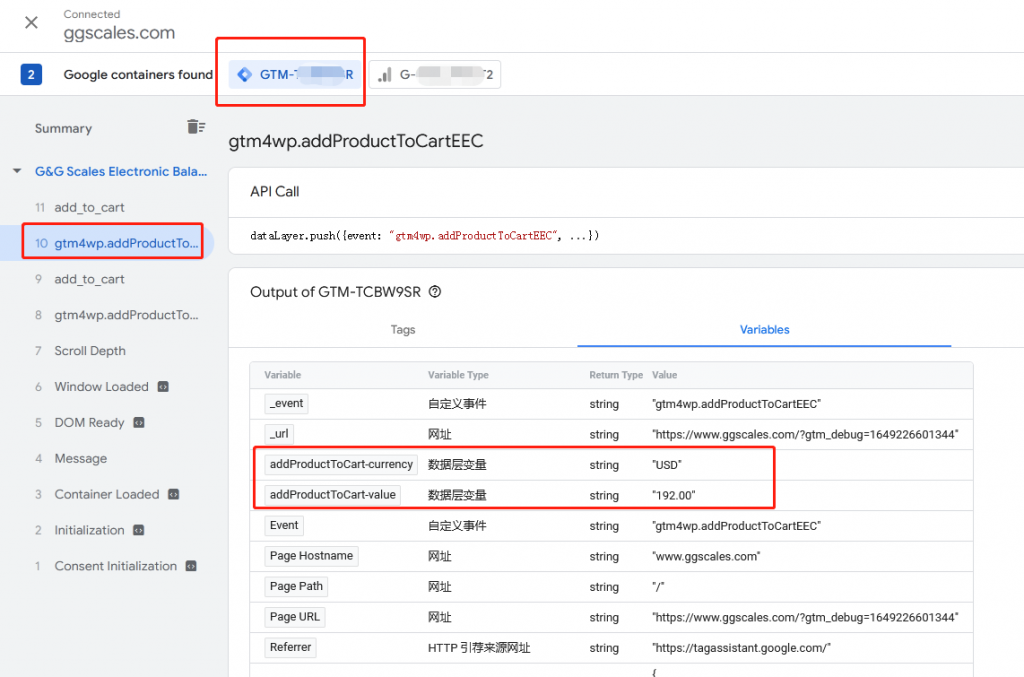
Task: Click the Page Path variable chip
Action: coord(296,586)
